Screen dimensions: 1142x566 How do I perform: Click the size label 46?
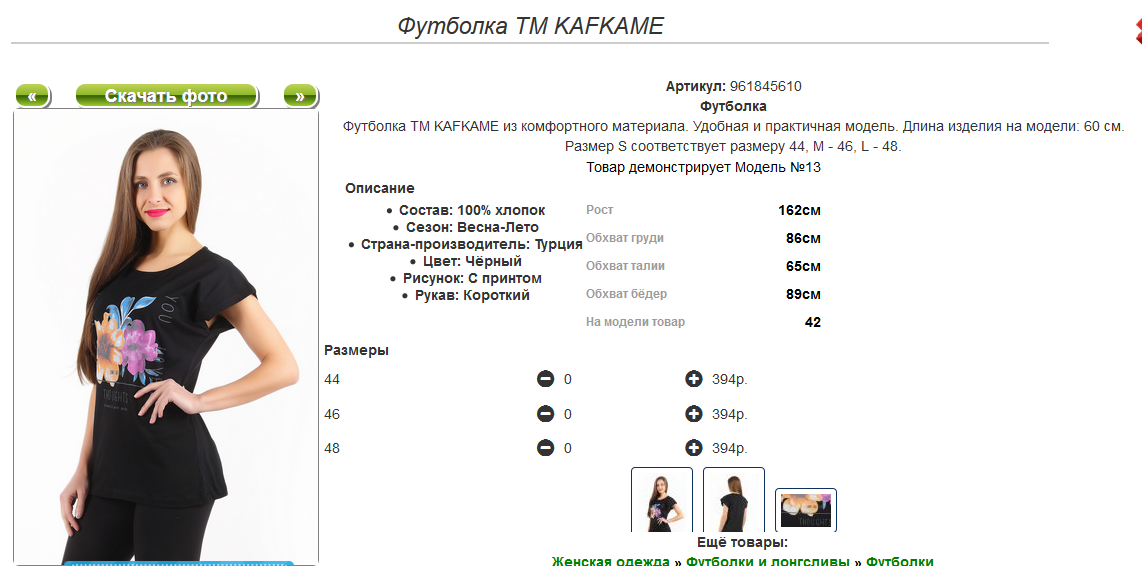tap(332, 414)
